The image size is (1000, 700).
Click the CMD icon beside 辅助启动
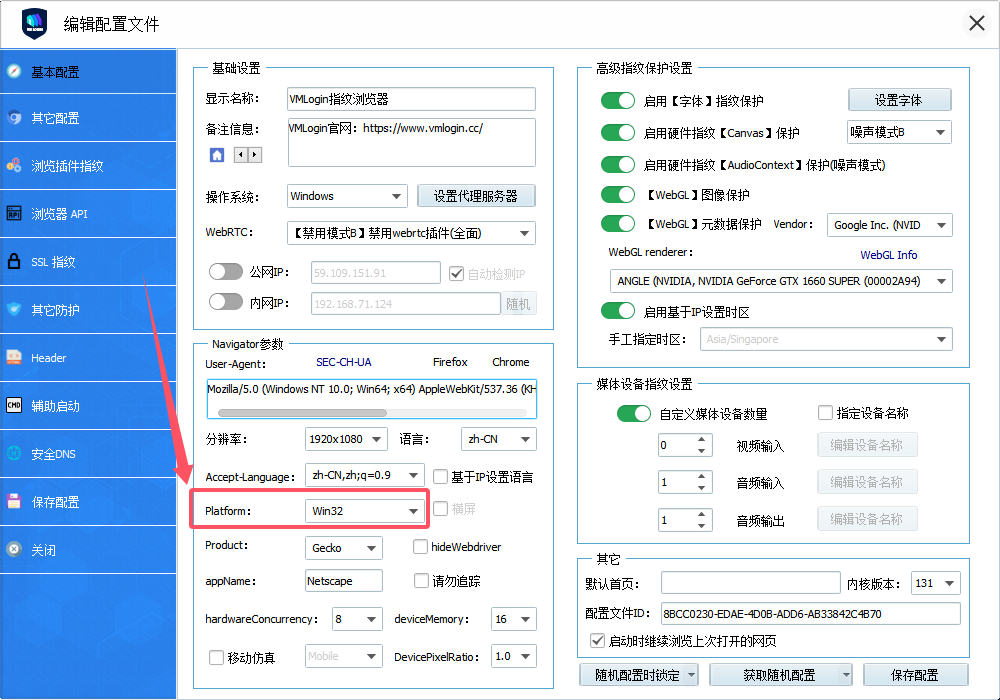(14, 405)
